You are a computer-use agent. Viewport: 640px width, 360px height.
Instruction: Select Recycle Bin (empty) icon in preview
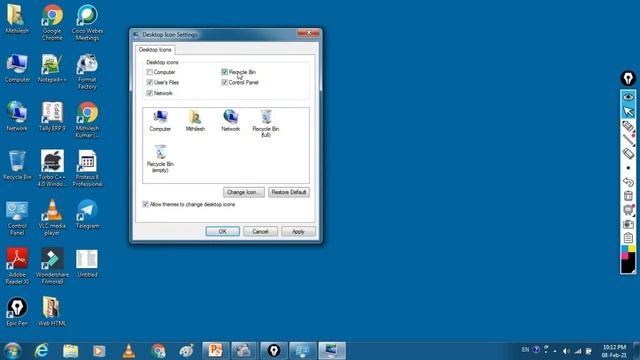(x=160, y=159)
